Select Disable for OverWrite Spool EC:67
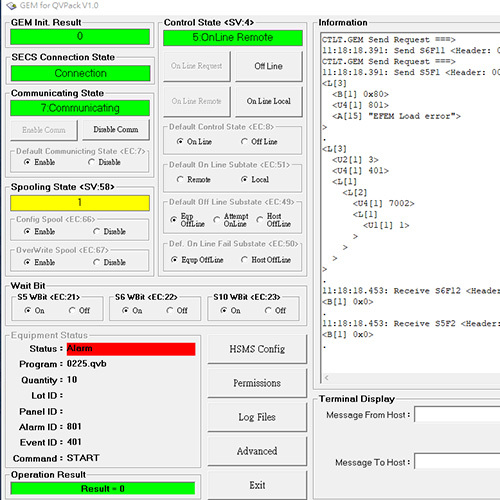The image size is (500, 500). 109,262
